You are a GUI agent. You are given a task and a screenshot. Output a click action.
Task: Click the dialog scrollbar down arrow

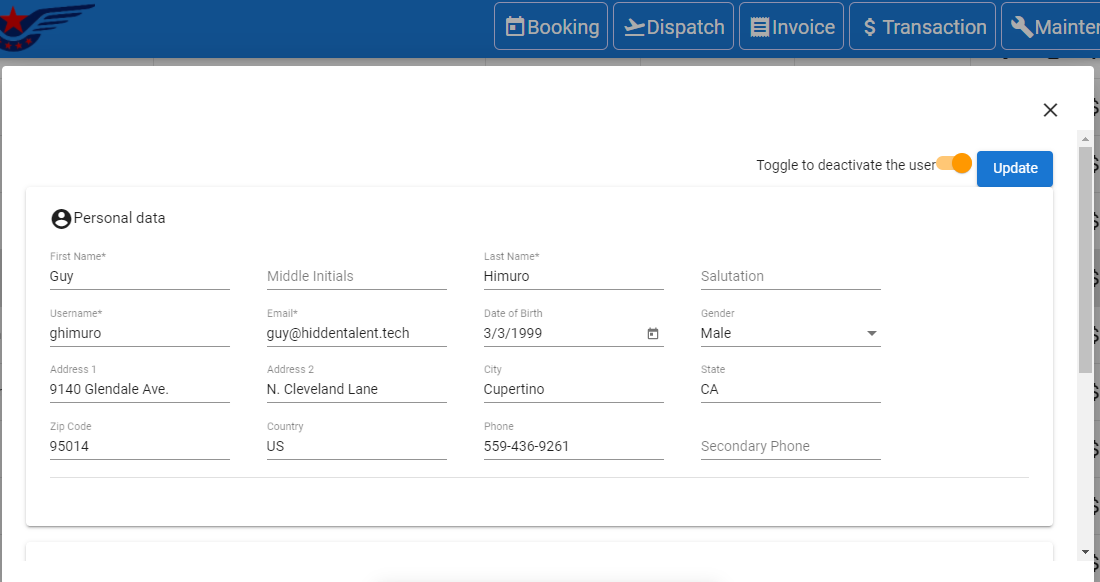(x=1085, y=551)
